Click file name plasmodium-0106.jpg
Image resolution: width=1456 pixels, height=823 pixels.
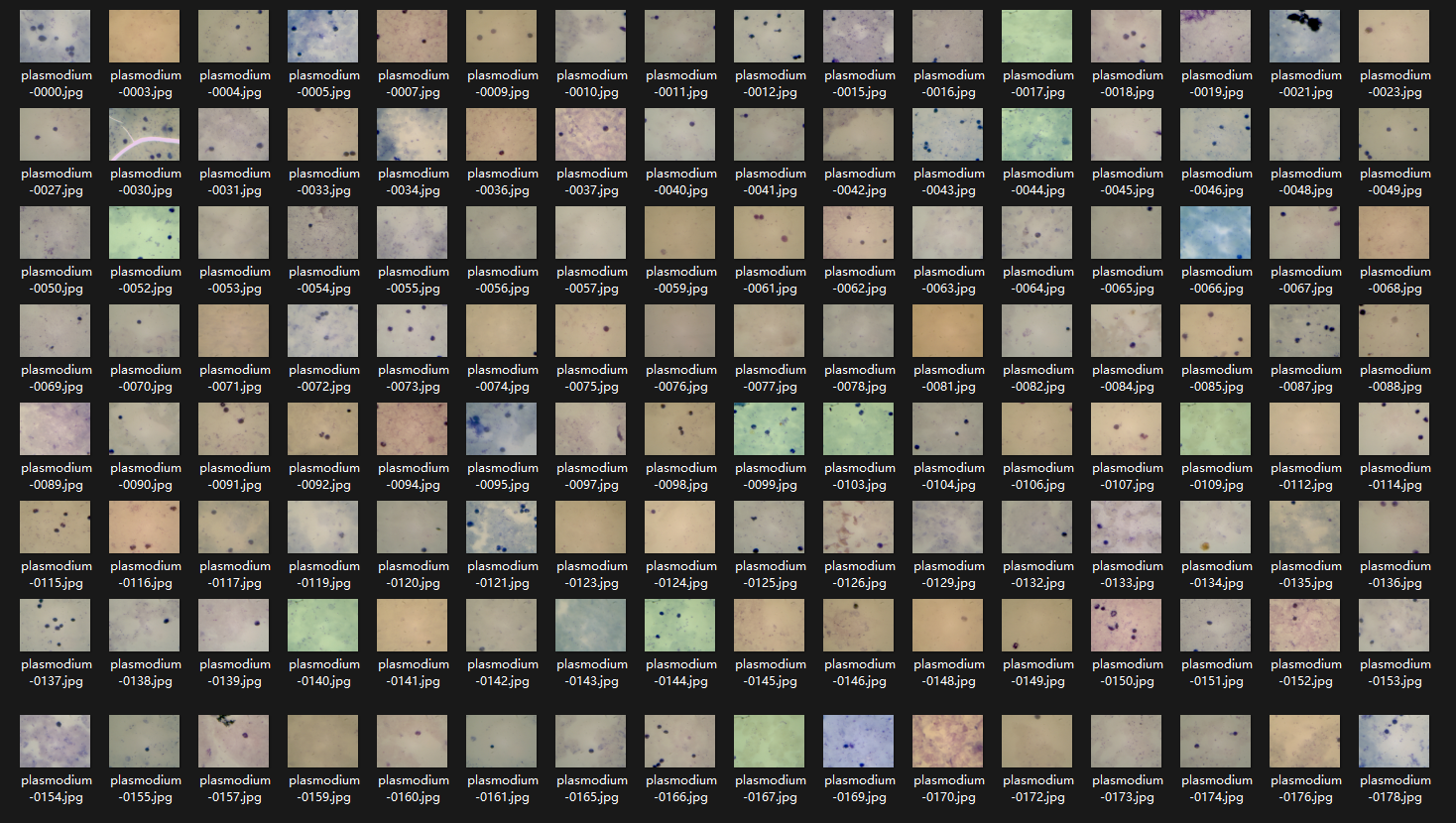pos(1038,476)
